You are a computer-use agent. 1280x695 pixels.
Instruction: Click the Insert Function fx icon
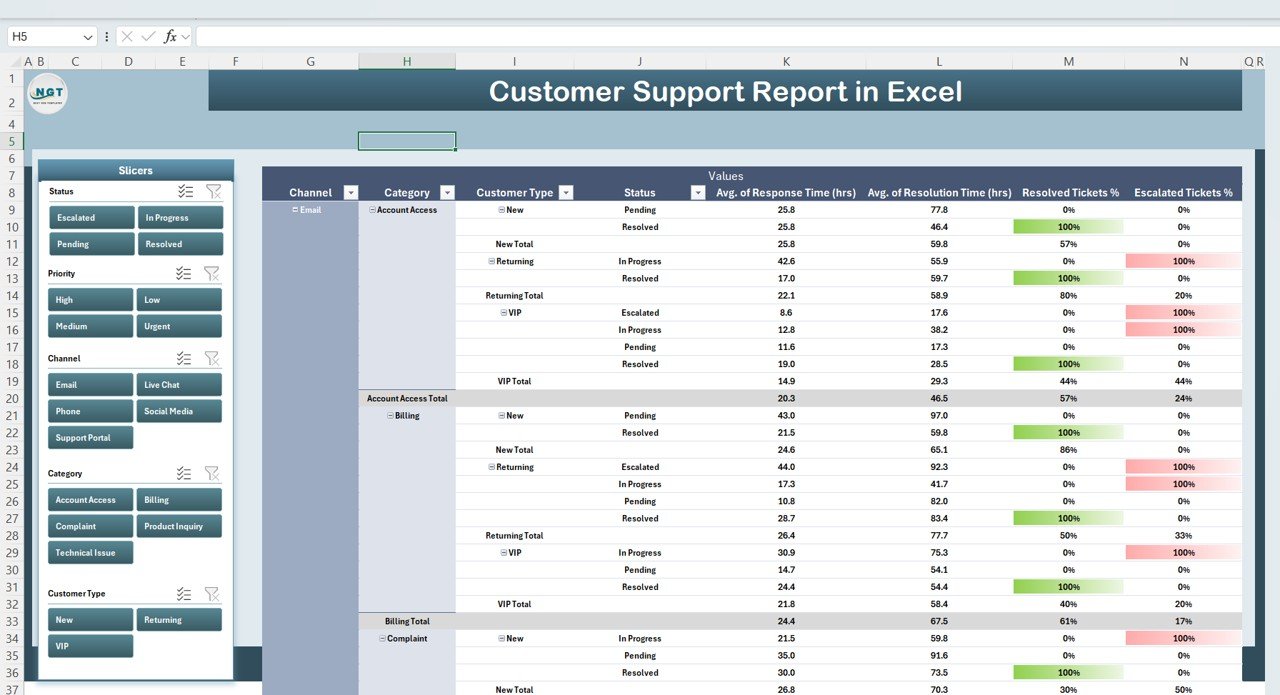pyautogui.click(x=170, y=36)
